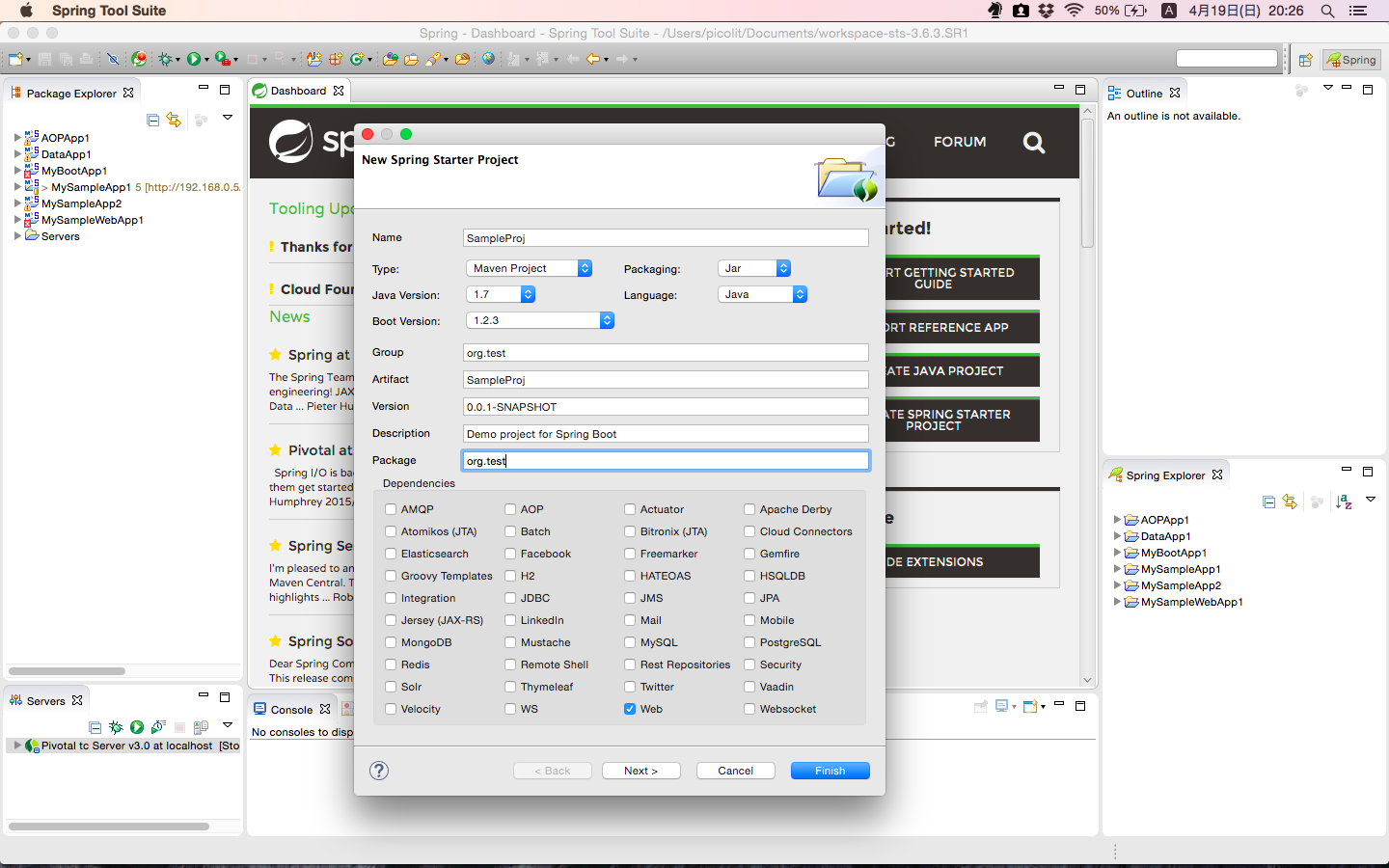Image resolution: width=1389 pixels, height=868 pixels.
Task: Select the Outline tab
Action: point(1143,94)
